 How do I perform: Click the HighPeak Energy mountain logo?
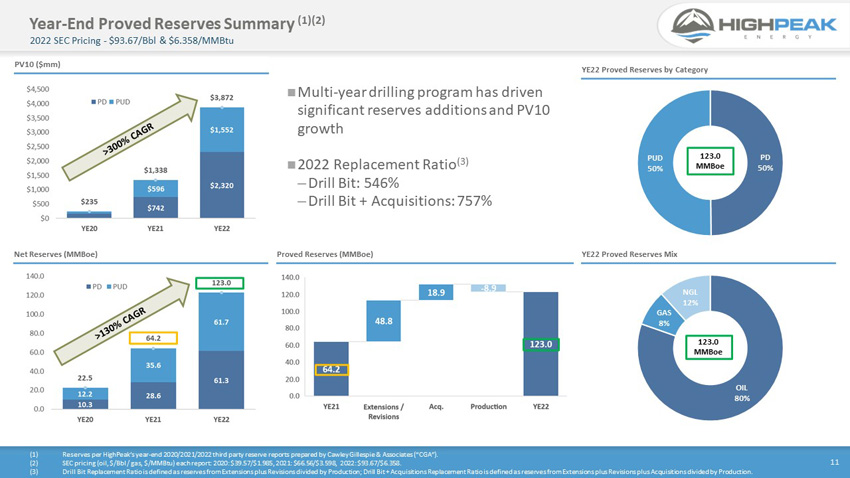[x=693, y=25]
